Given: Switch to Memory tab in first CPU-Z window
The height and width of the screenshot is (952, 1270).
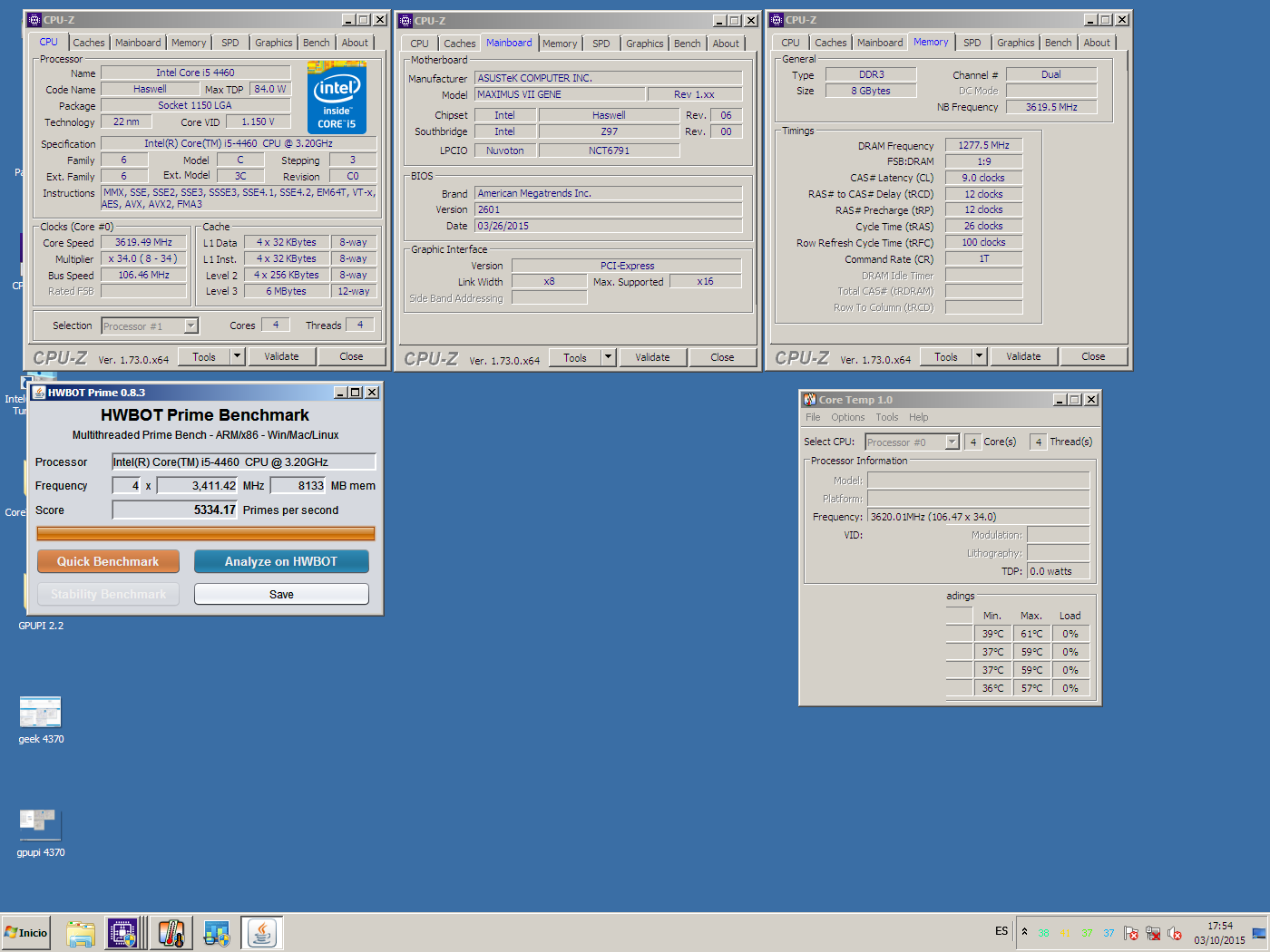Looking at the screenshot, I should coord(189,43).
